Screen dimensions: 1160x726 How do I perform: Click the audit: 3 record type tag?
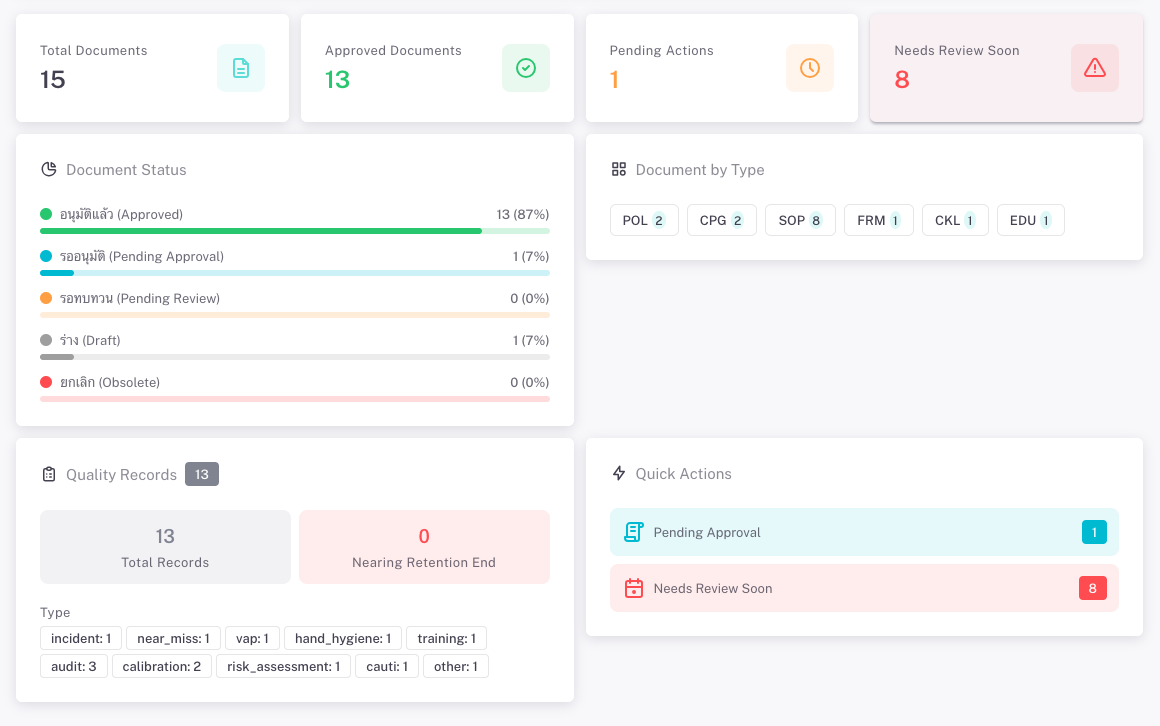(73, 666)
